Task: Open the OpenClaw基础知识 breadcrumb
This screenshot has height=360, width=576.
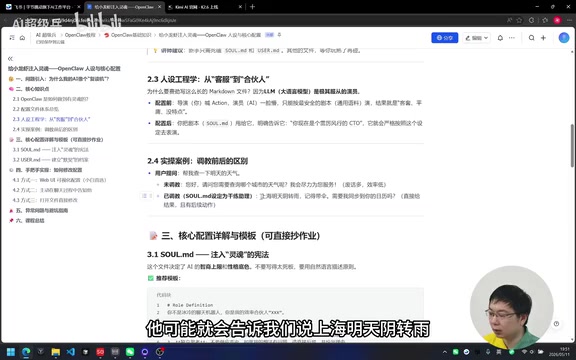Action: [128, 35]
